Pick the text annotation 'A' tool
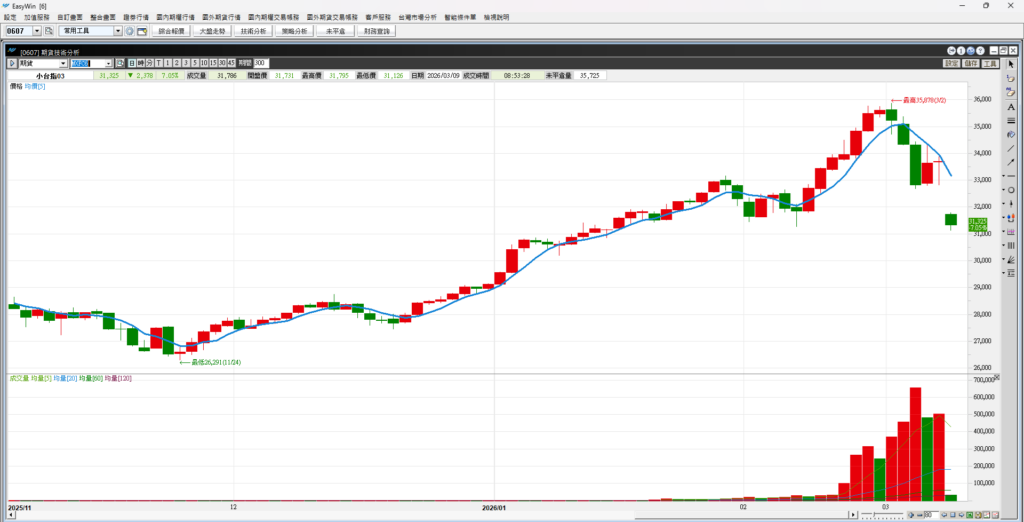The width and height of the screenshot is (1024, 522). pyautogui.click(x=1011, y=106)
